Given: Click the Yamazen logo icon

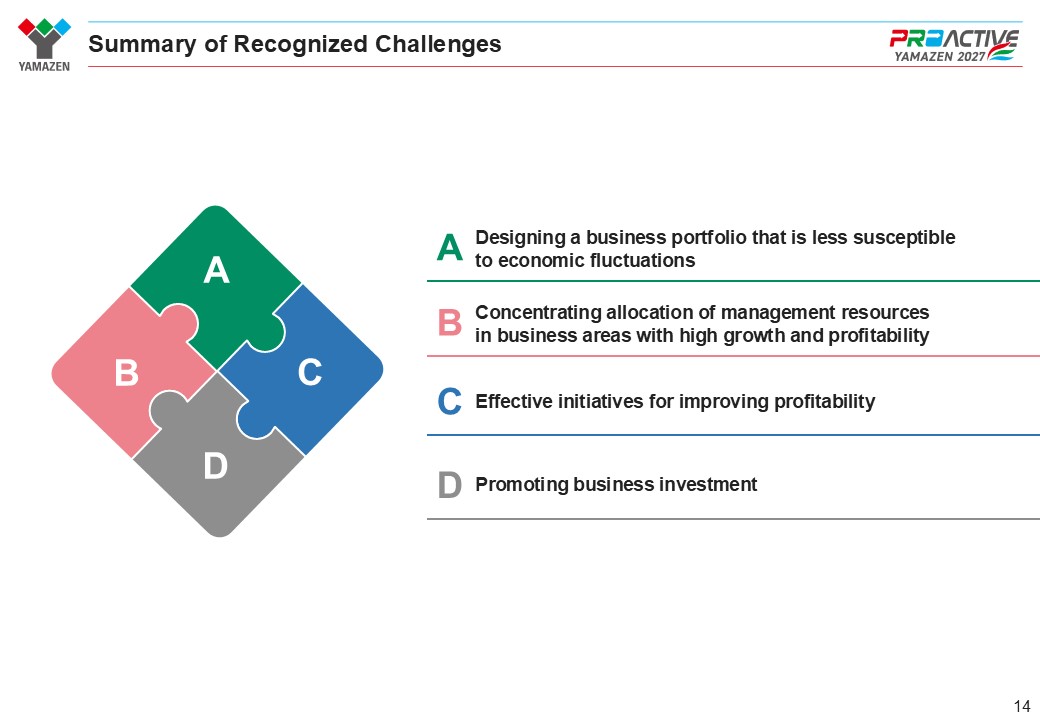Looking at the screenshot, I should pos(44,44).
